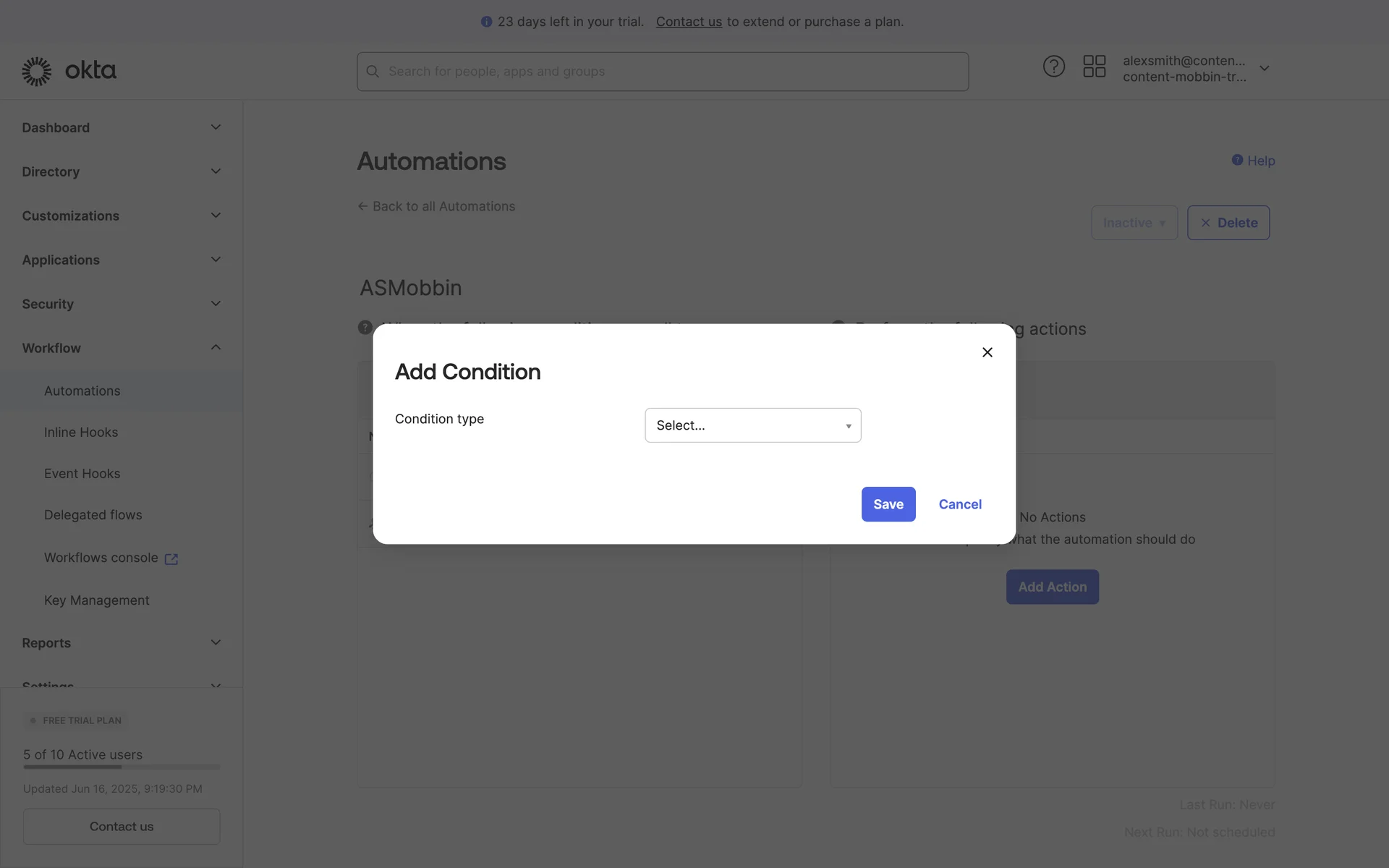Save the new condition
Image resolution: width=1389 pixels, height=868 pixels.
[x=888, y=504]
